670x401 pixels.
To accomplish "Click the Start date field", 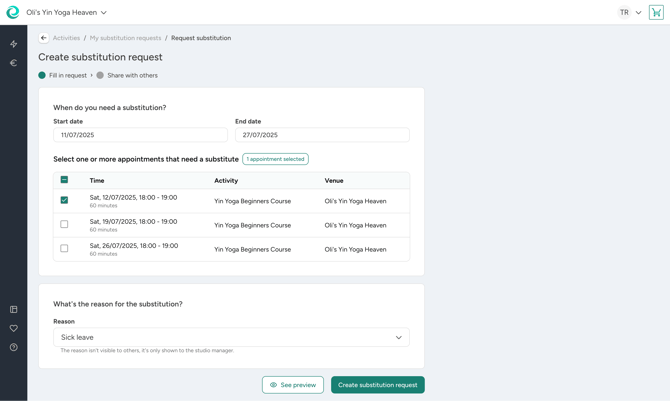I will [140, 135].
